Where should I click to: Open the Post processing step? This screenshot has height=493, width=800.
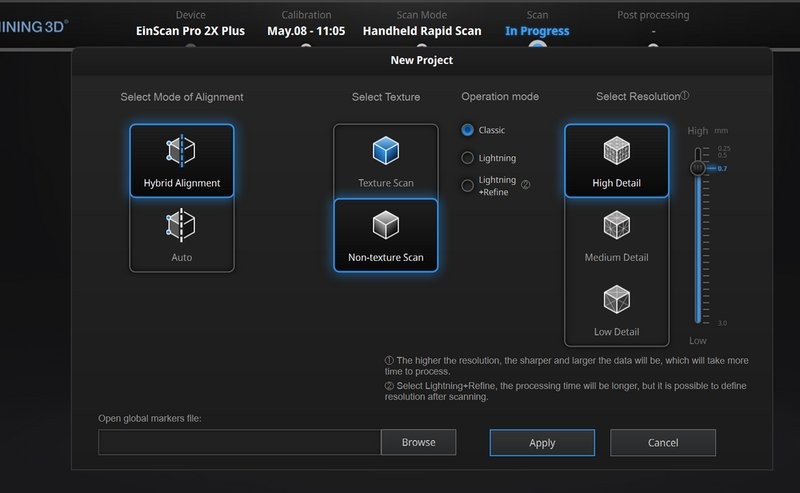[653, 30]
